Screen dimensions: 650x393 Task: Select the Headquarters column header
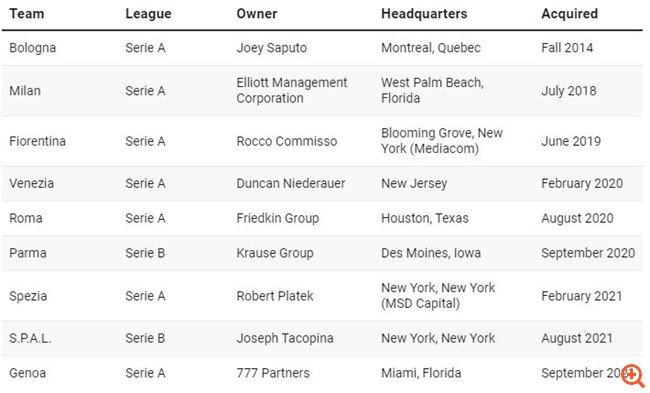pos(424,14)
